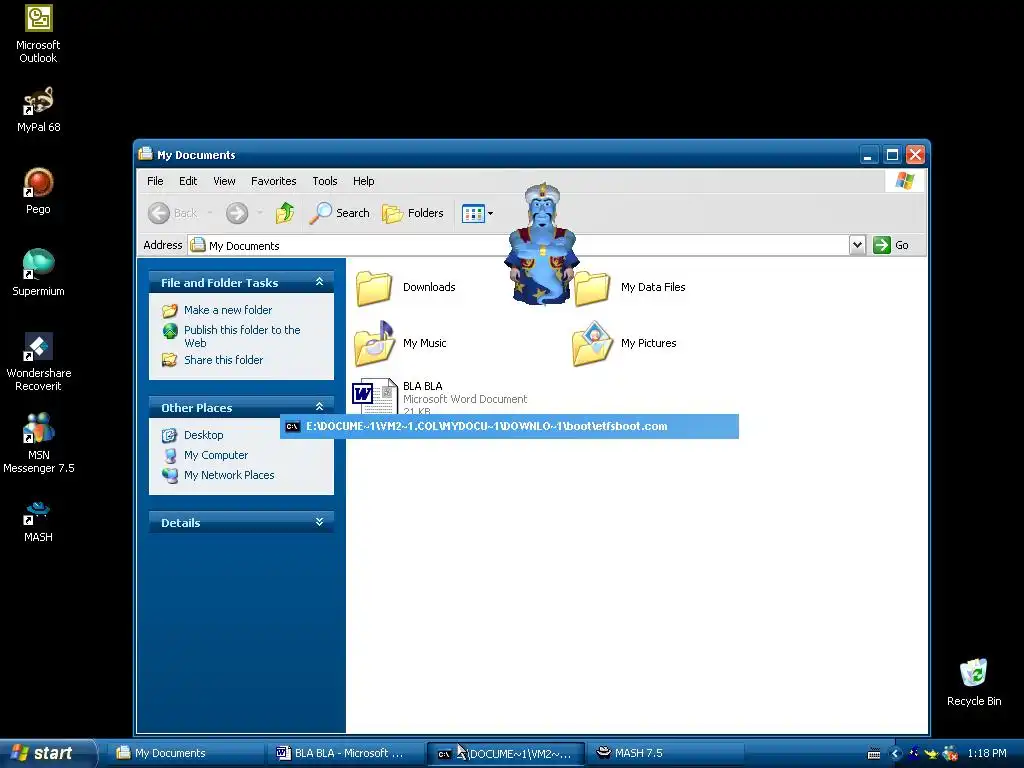
Task: Switch to MASH 7.5 taskbar button
Action: tap(665, 753)
